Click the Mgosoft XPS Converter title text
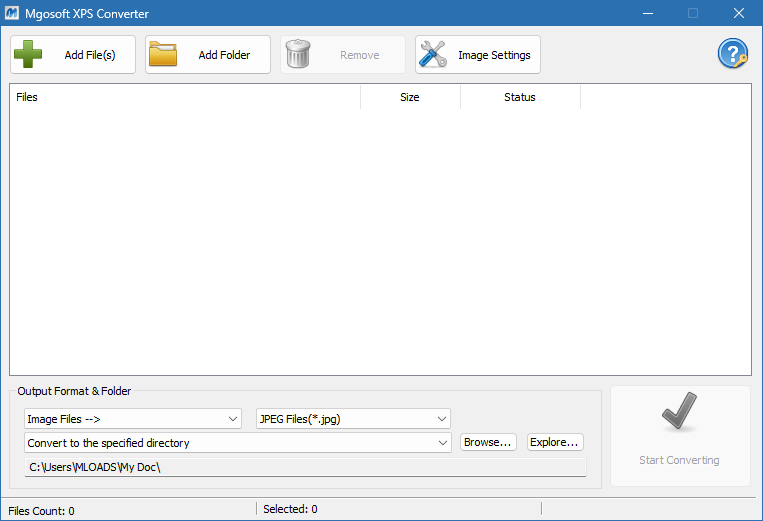 [x=87, y=14]
